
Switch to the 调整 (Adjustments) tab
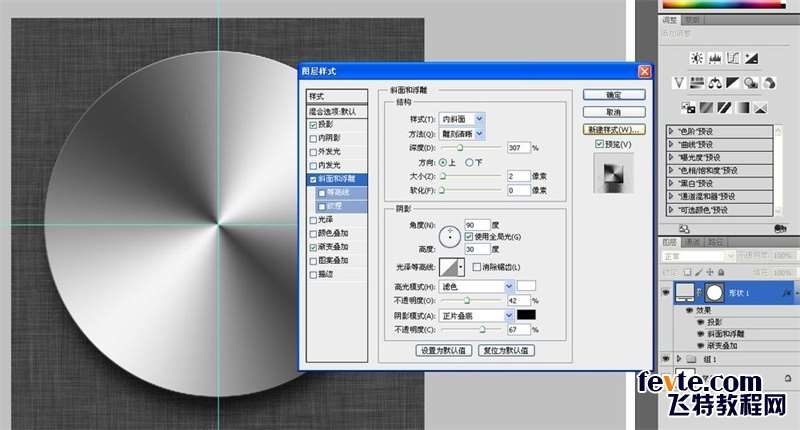pyautogui.click(x=670, y=20)
